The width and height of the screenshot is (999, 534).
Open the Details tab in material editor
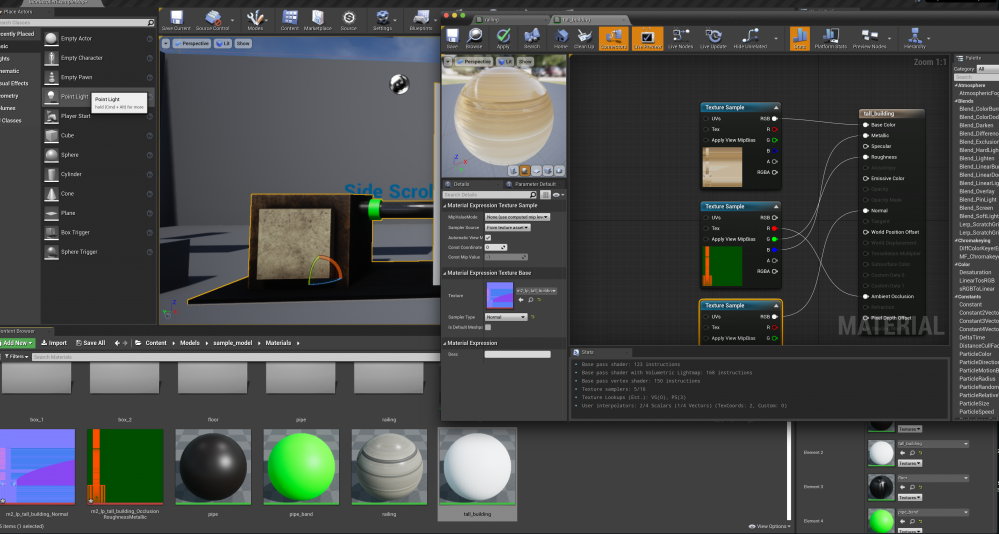pyautogui.click(x=459, y=184)
